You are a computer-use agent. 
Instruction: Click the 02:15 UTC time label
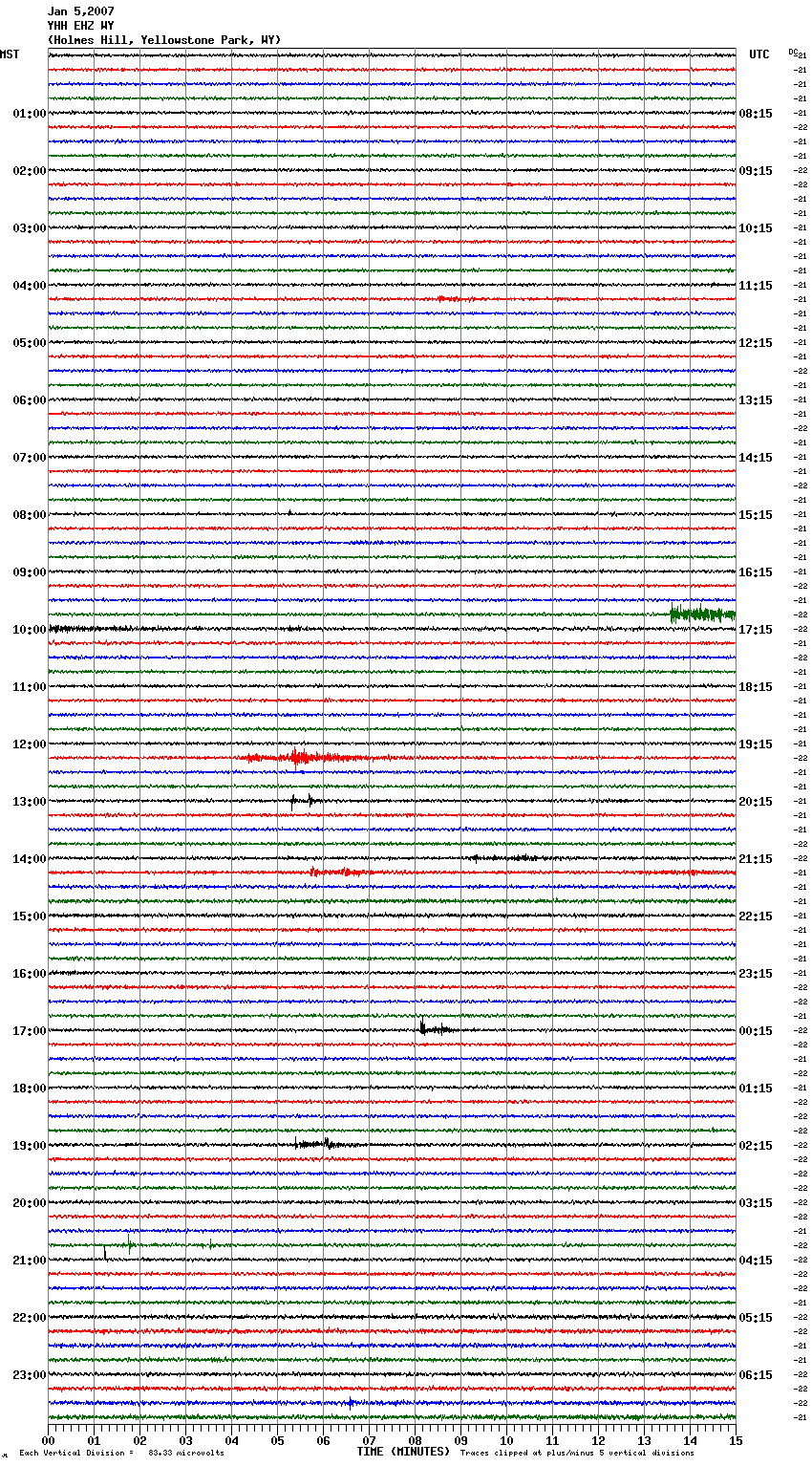tap(756, 1146)
